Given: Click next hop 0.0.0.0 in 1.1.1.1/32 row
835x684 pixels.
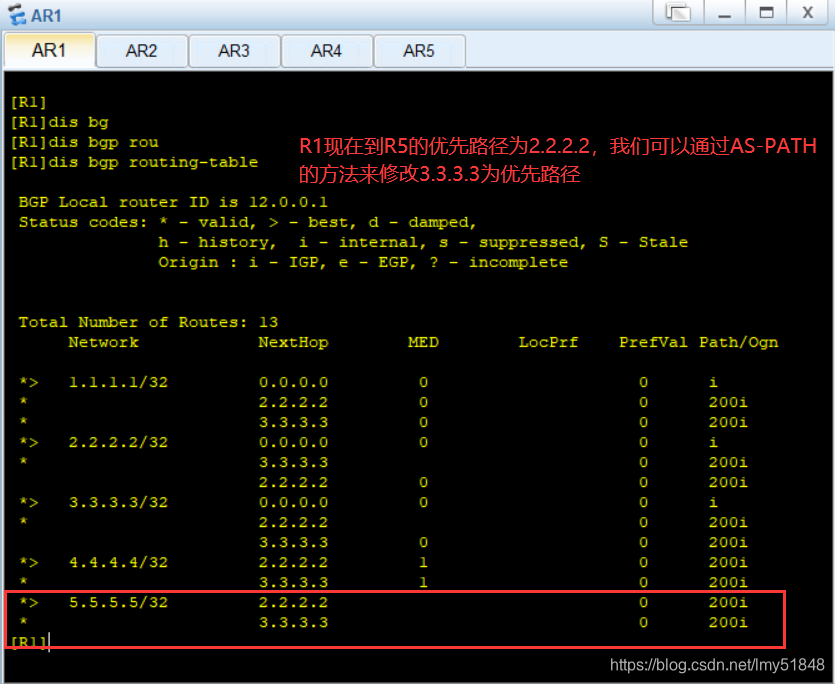Looking at the screenshot, I should tap(293, 382).
